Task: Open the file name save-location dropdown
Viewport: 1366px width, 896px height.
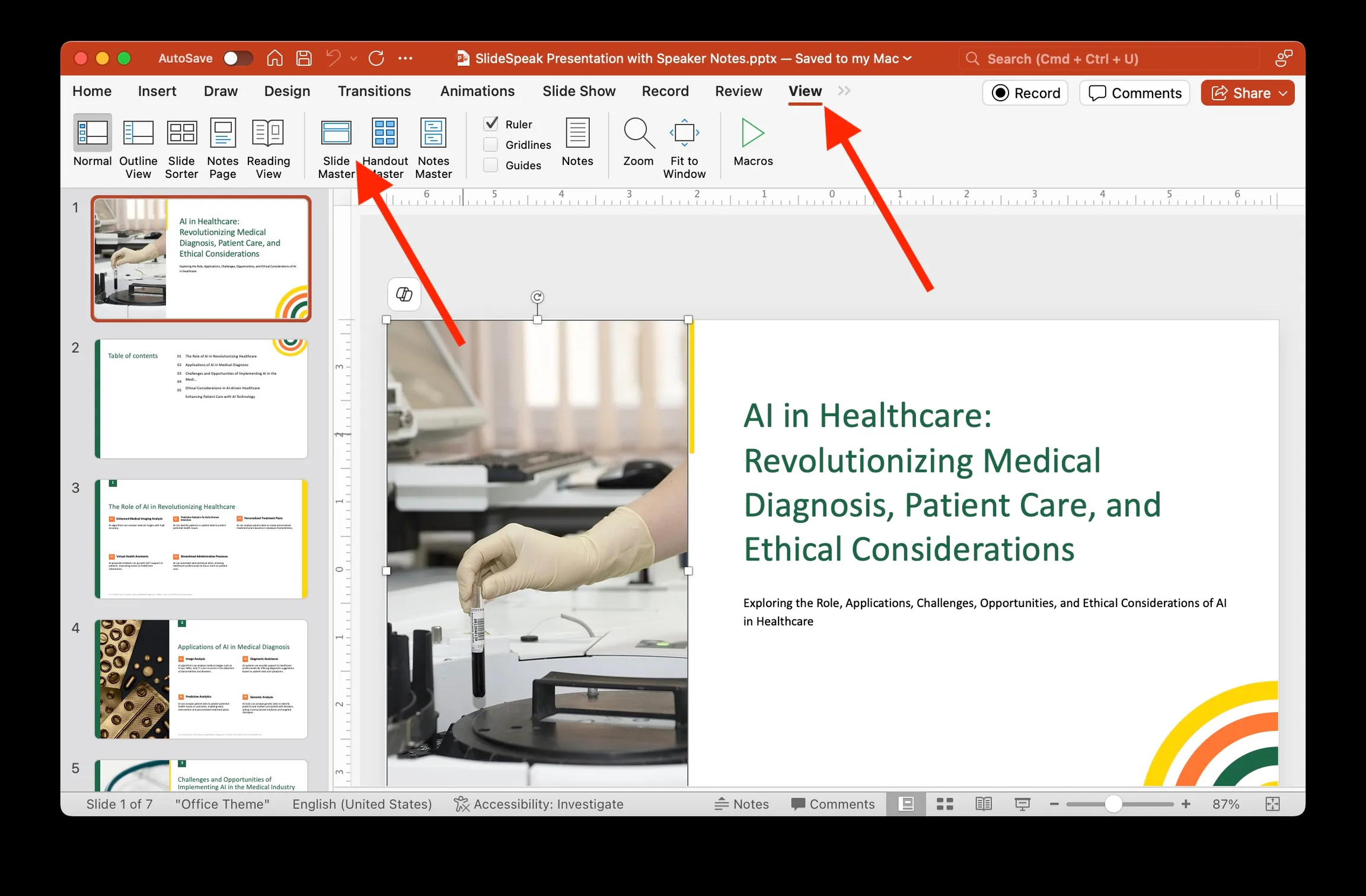Action: (x=907, y=58)
